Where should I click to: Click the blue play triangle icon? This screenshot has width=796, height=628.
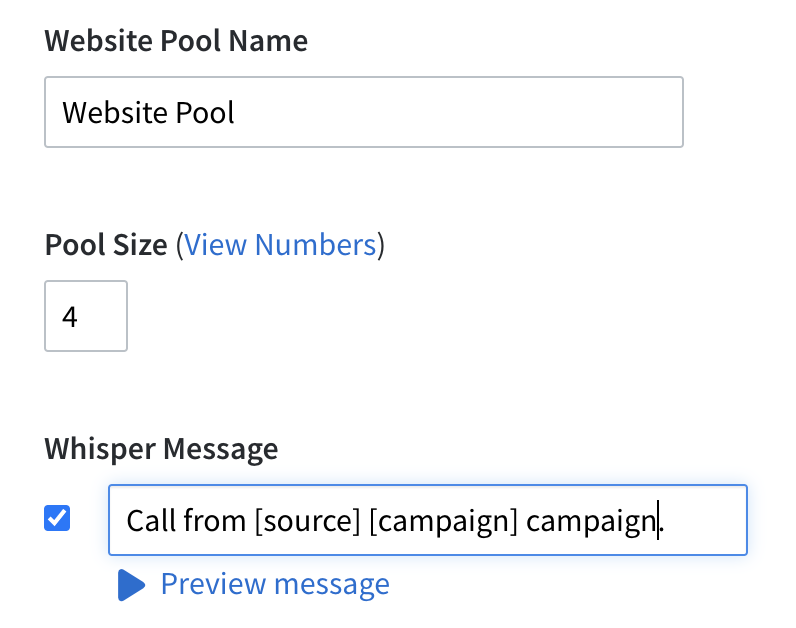pyautogui.click(x=131, y=585)
